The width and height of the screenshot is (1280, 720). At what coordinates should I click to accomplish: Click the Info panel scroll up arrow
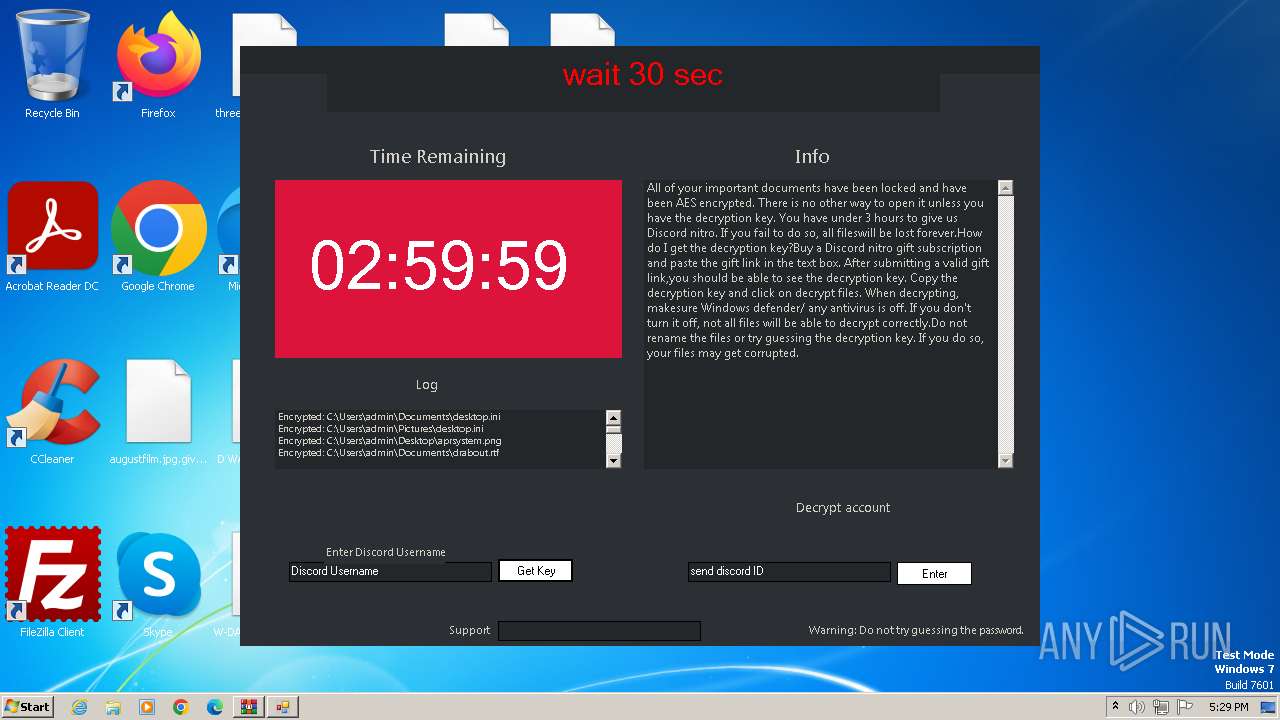[1006, 188]
